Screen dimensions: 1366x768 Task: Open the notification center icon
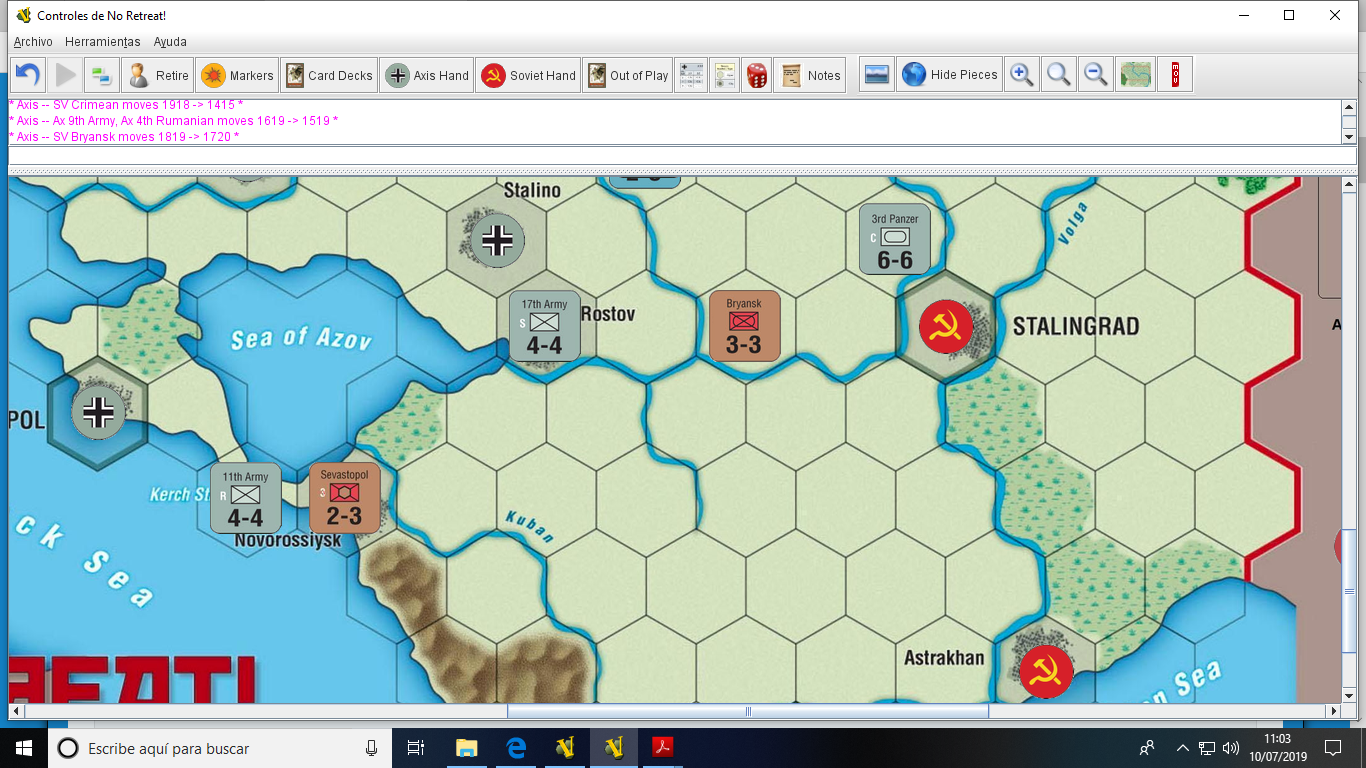click(1333, 748)
